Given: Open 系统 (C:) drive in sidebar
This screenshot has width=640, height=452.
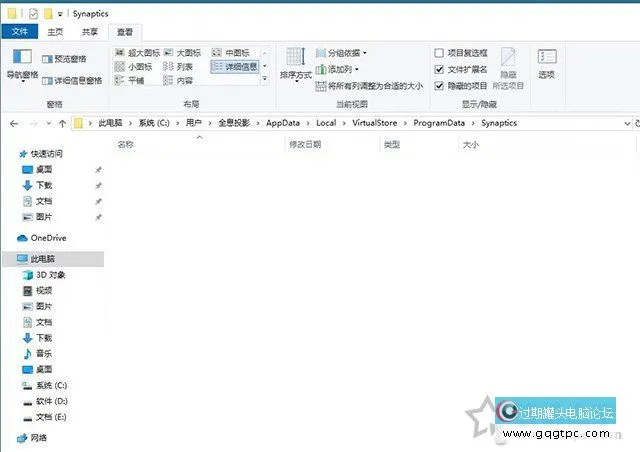Looking at the screenshot, I should tap(44, 385).
